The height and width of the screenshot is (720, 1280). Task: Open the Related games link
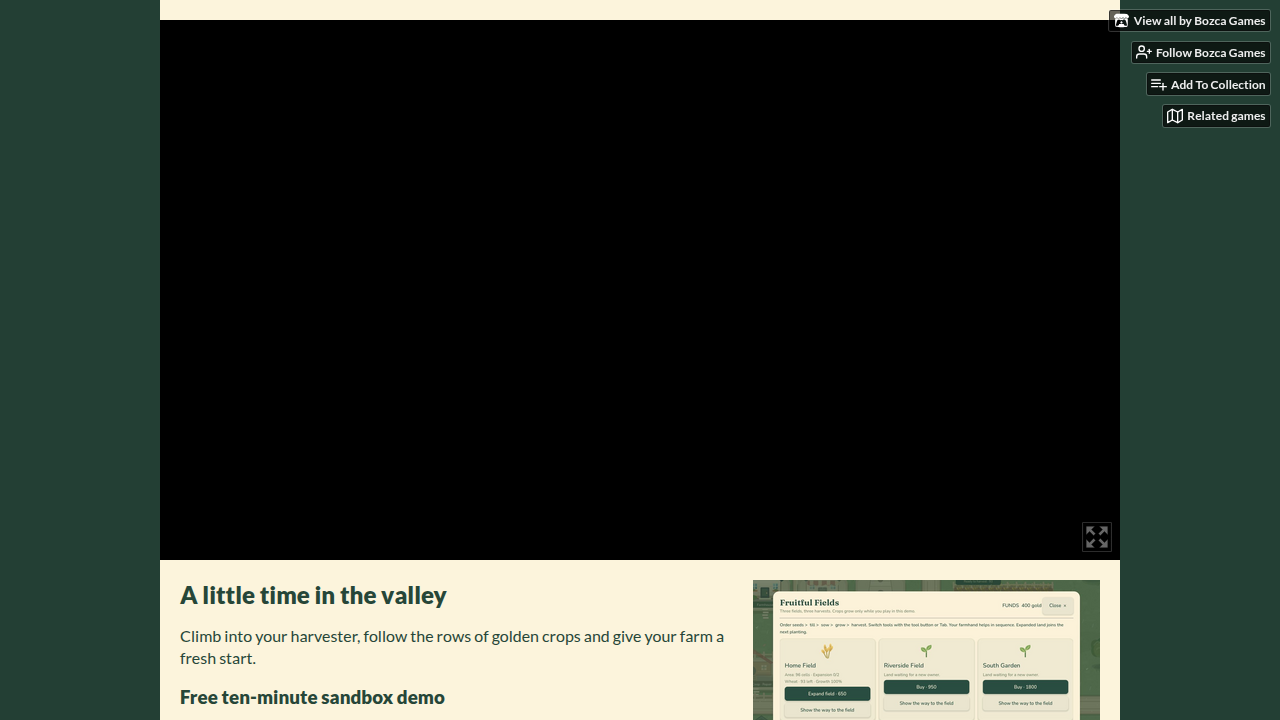pos(1216,116)
